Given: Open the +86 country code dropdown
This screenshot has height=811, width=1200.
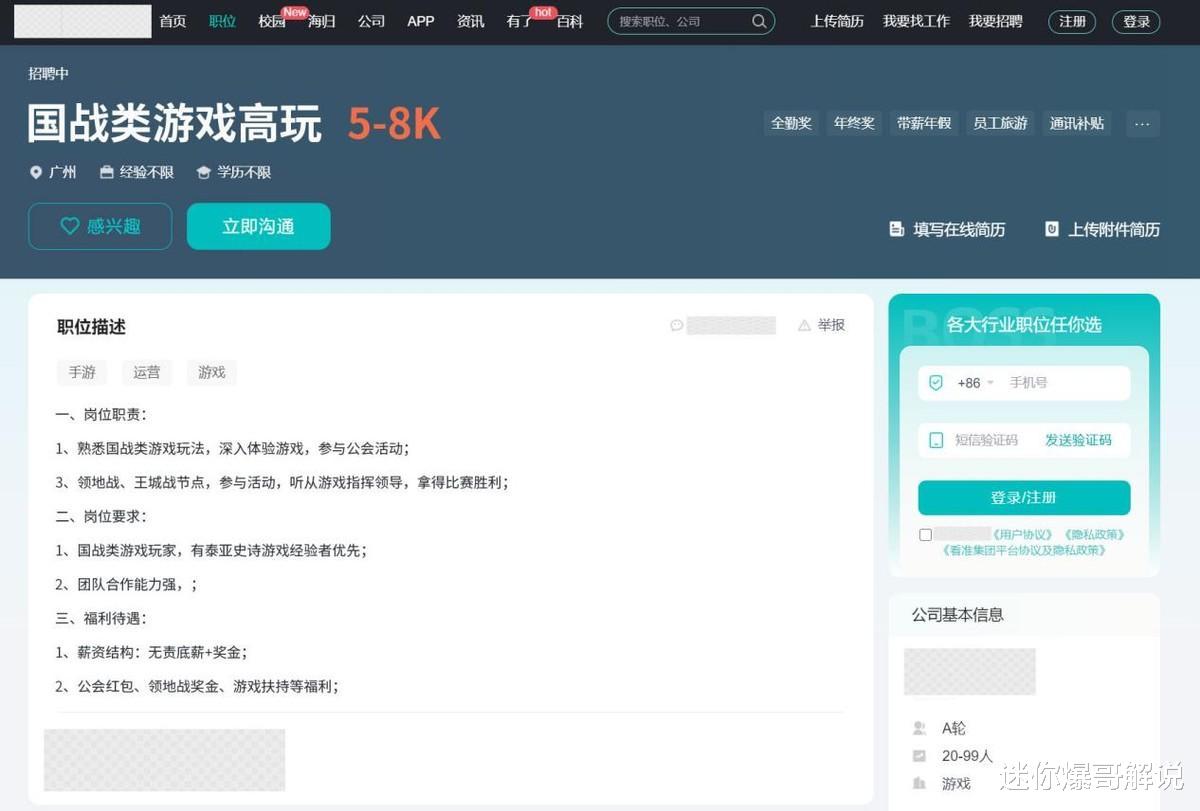Looking at the screenshot, I should [x=991, y=382].
